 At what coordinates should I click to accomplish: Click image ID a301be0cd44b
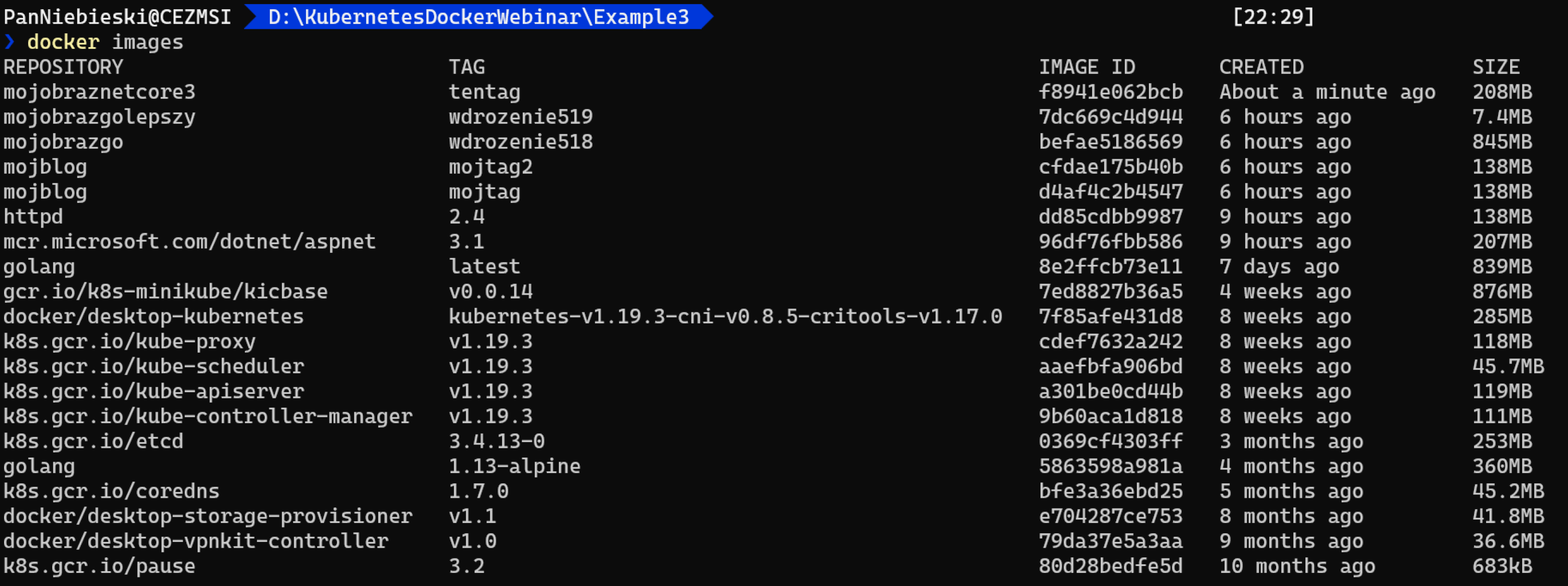(1111, 390)
